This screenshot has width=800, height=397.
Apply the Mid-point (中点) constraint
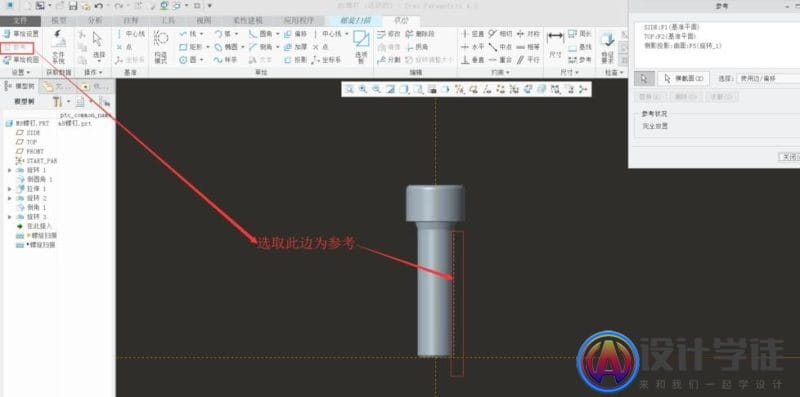(500, 47)
